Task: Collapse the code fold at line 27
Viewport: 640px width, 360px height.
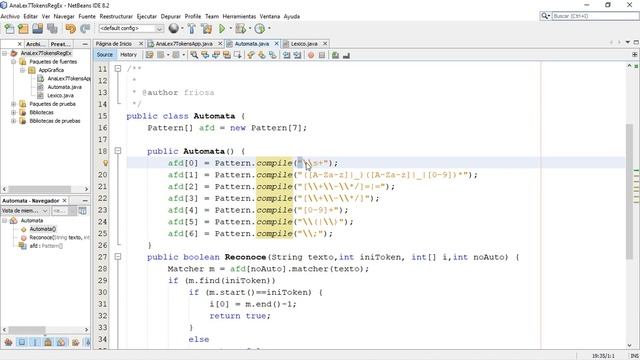Action: tap(118, 257)
